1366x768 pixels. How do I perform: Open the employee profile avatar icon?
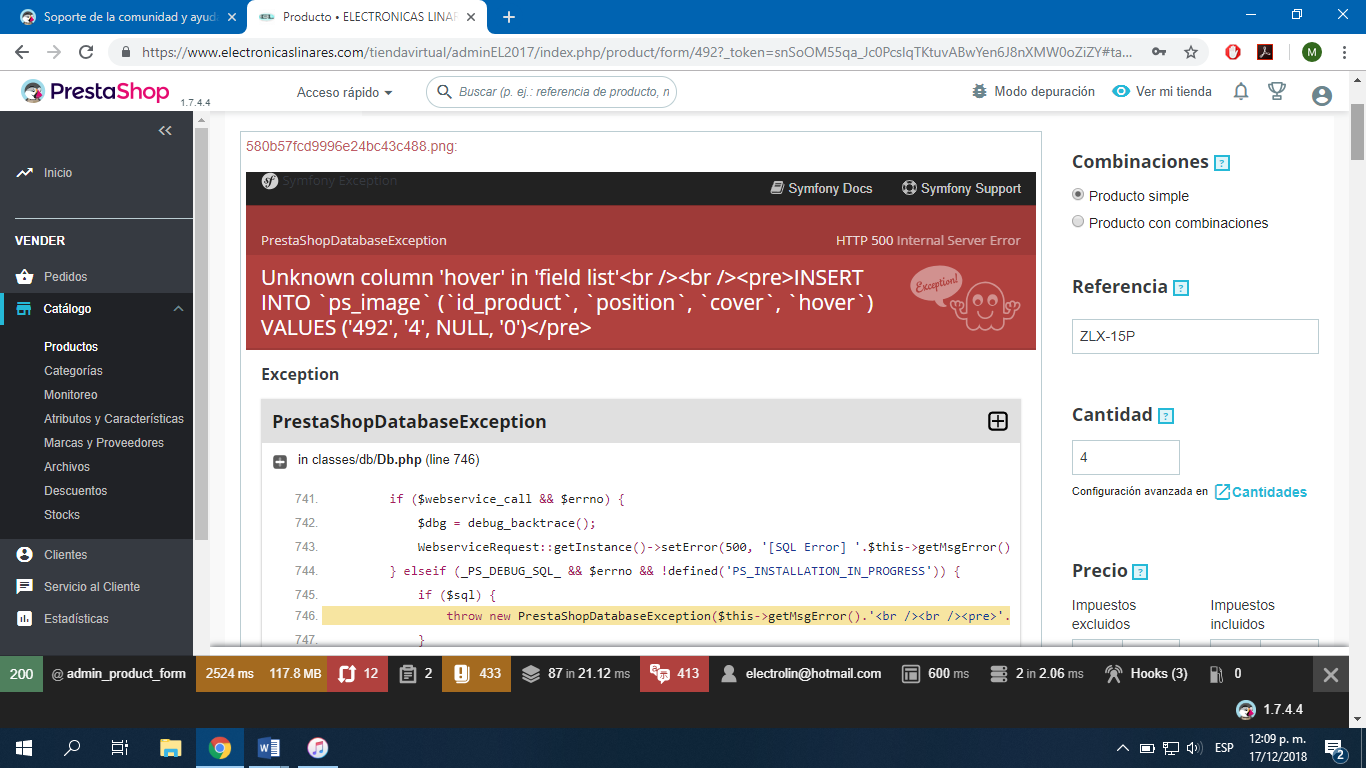pos(1322,95)
